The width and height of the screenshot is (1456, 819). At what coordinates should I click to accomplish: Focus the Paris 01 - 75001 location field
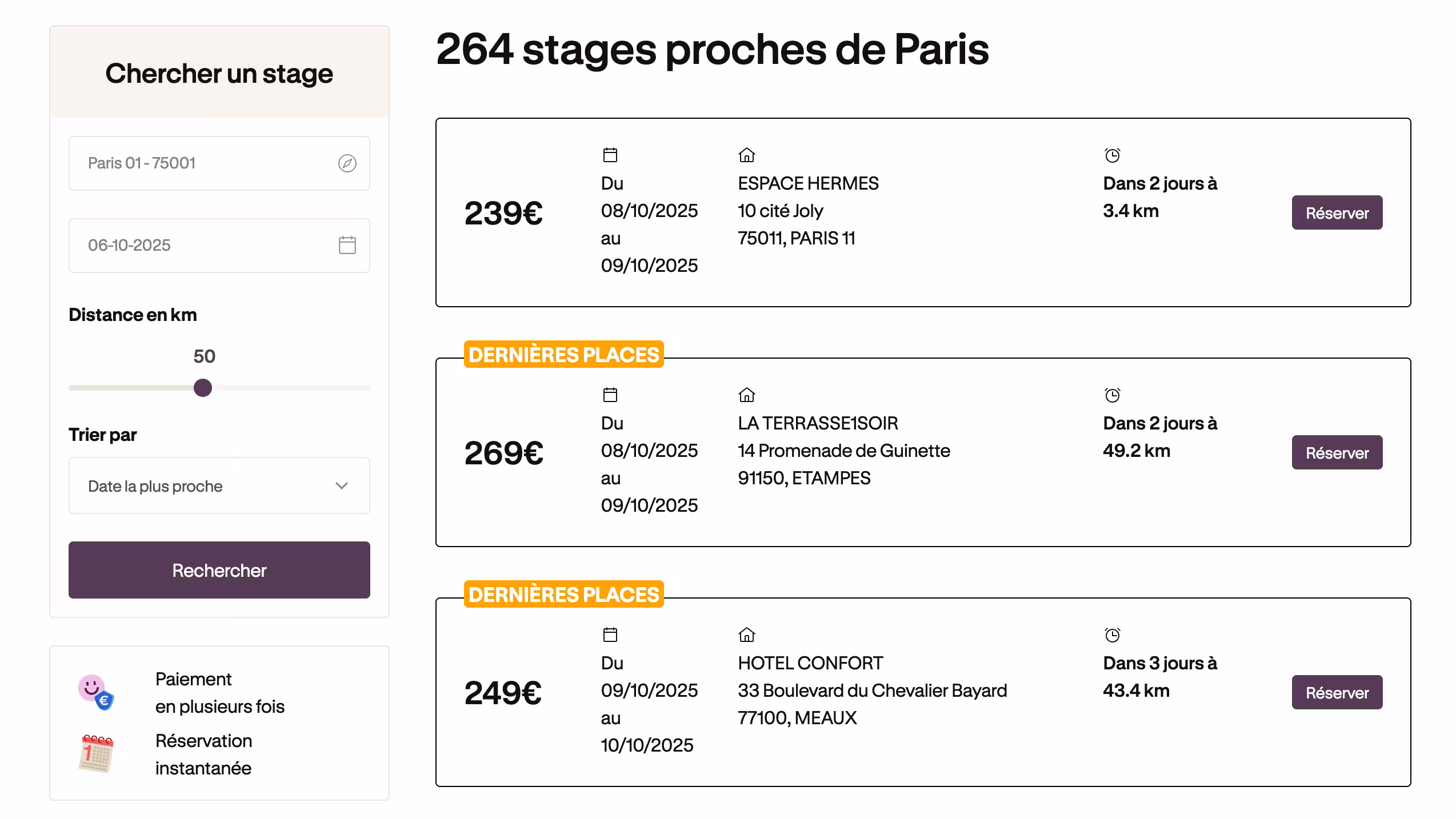click(206, 163)
